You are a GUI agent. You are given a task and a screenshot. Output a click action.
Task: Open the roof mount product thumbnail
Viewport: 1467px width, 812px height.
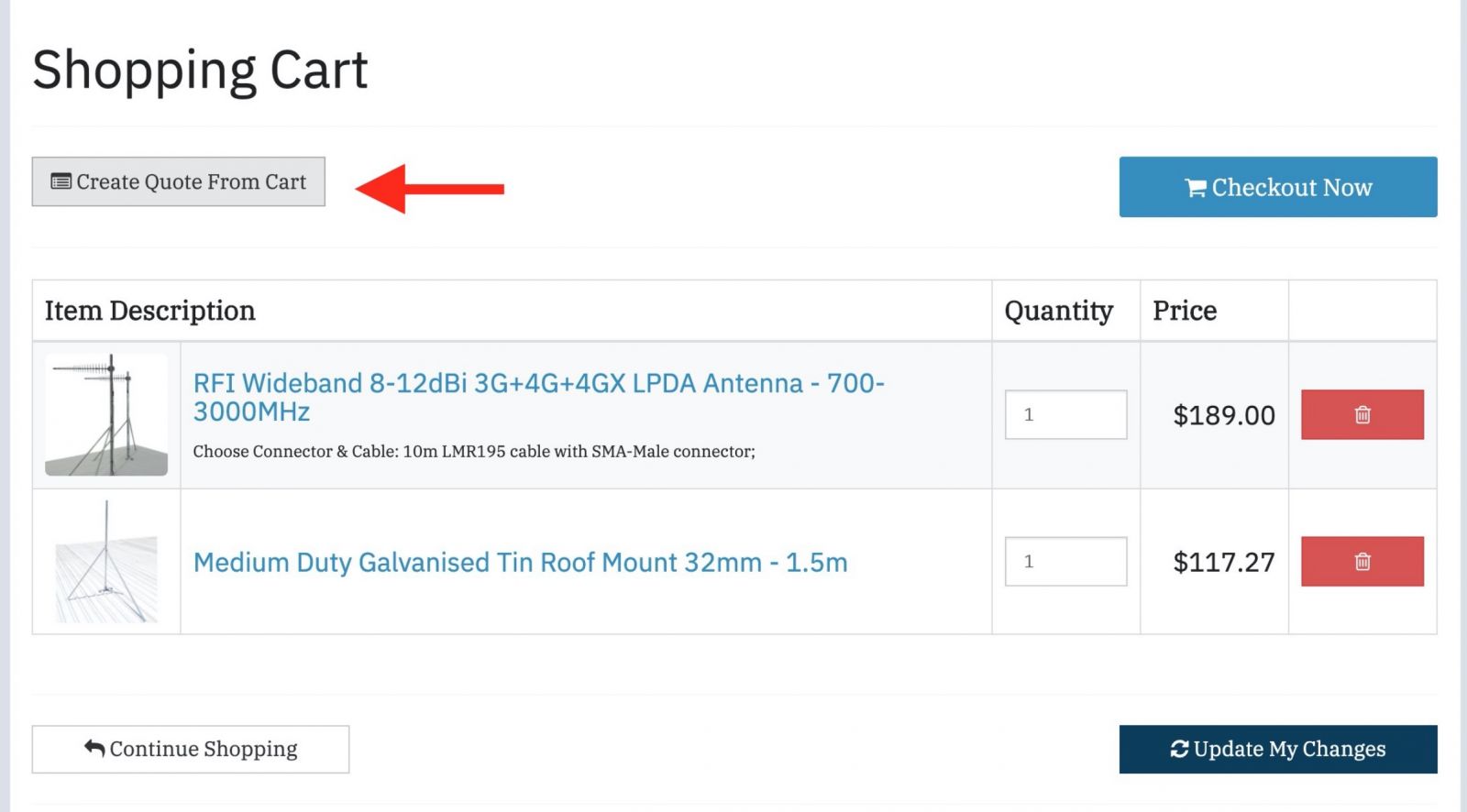pos(106,562)
